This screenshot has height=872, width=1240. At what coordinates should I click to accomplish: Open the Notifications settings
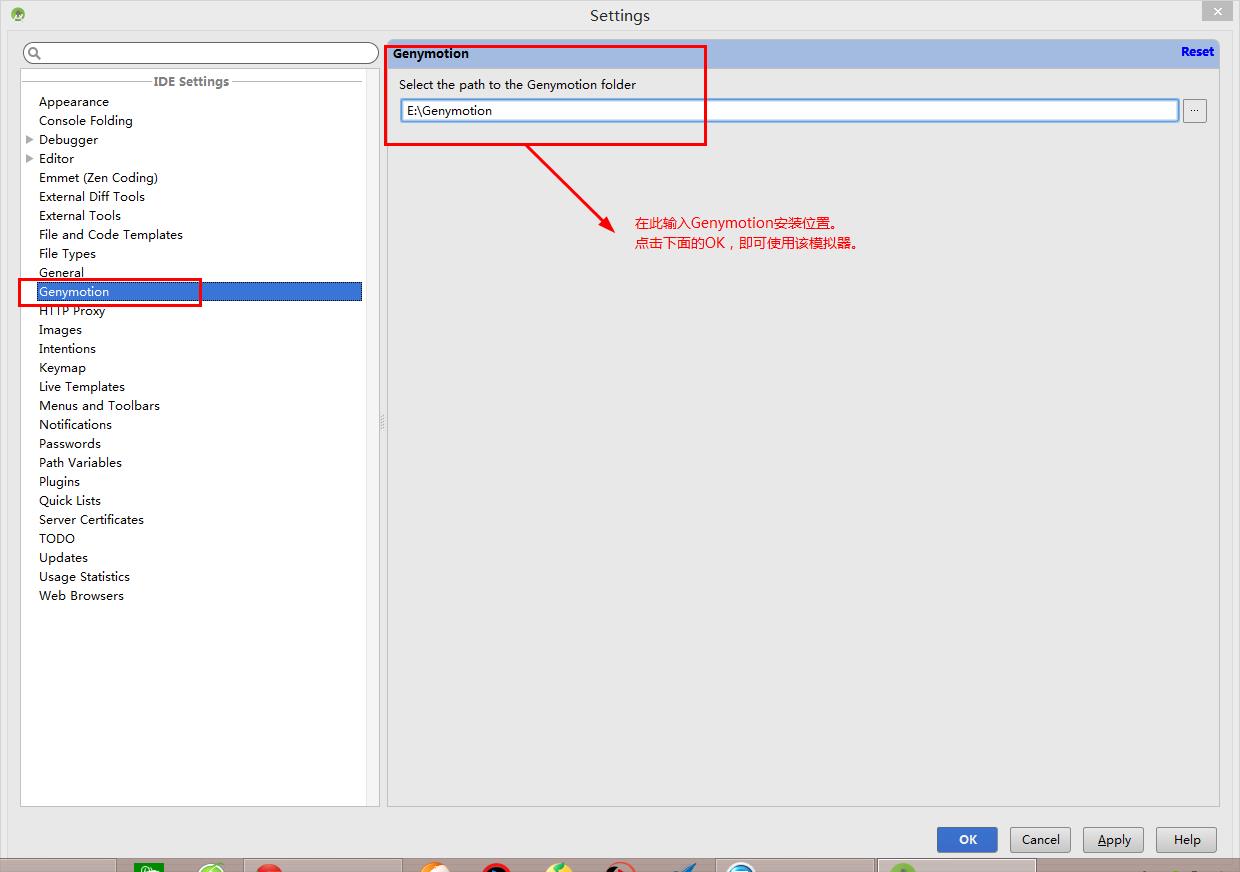[76, 425]
